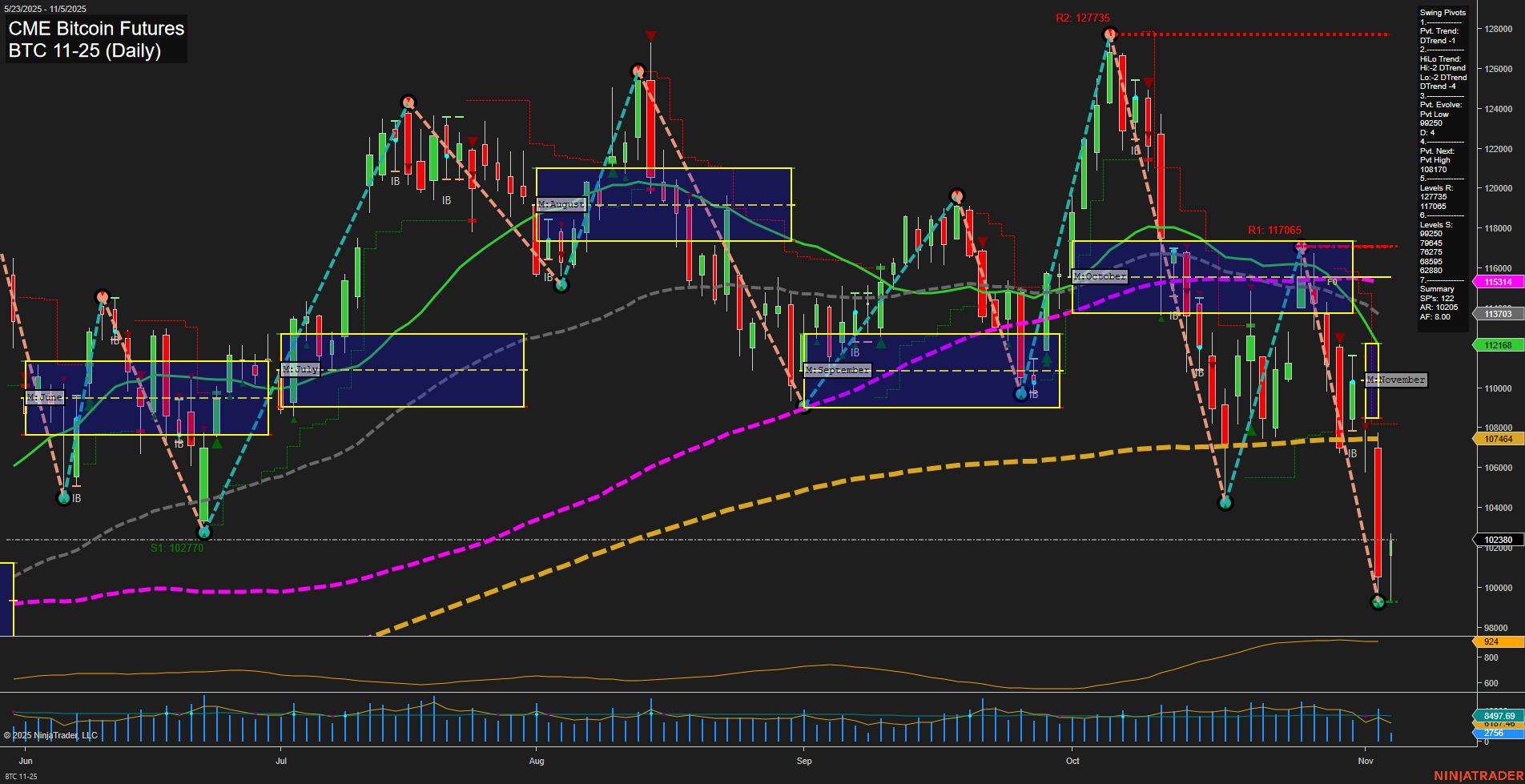Click the mid-October swing low pivot circle near 104000
The height and width of the screenshot is (784, 1525).
click(1225, 503)
